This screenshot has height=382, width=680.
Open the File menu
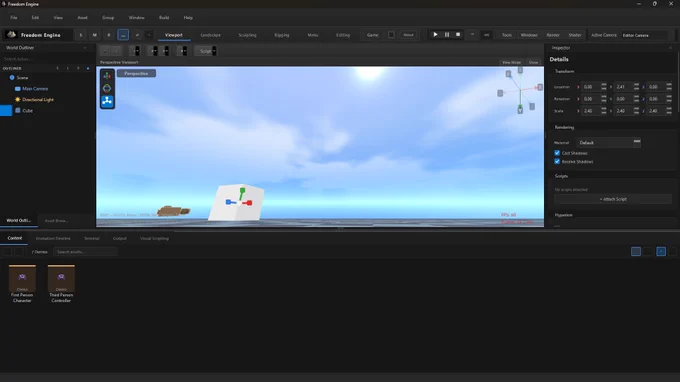[x=14, y=18]
